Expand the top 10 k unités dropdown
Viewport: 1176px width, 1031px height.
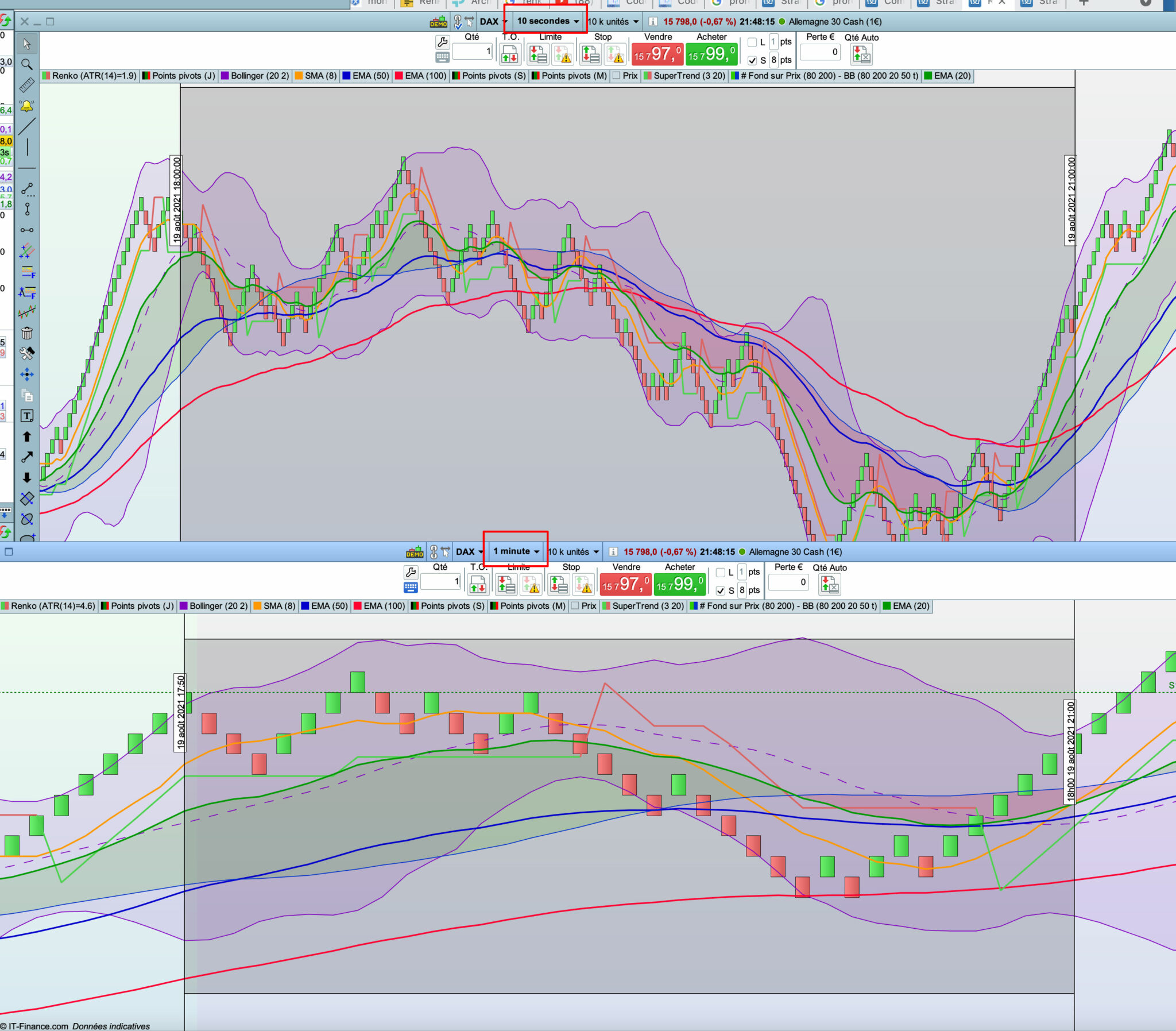pos(613,22)
